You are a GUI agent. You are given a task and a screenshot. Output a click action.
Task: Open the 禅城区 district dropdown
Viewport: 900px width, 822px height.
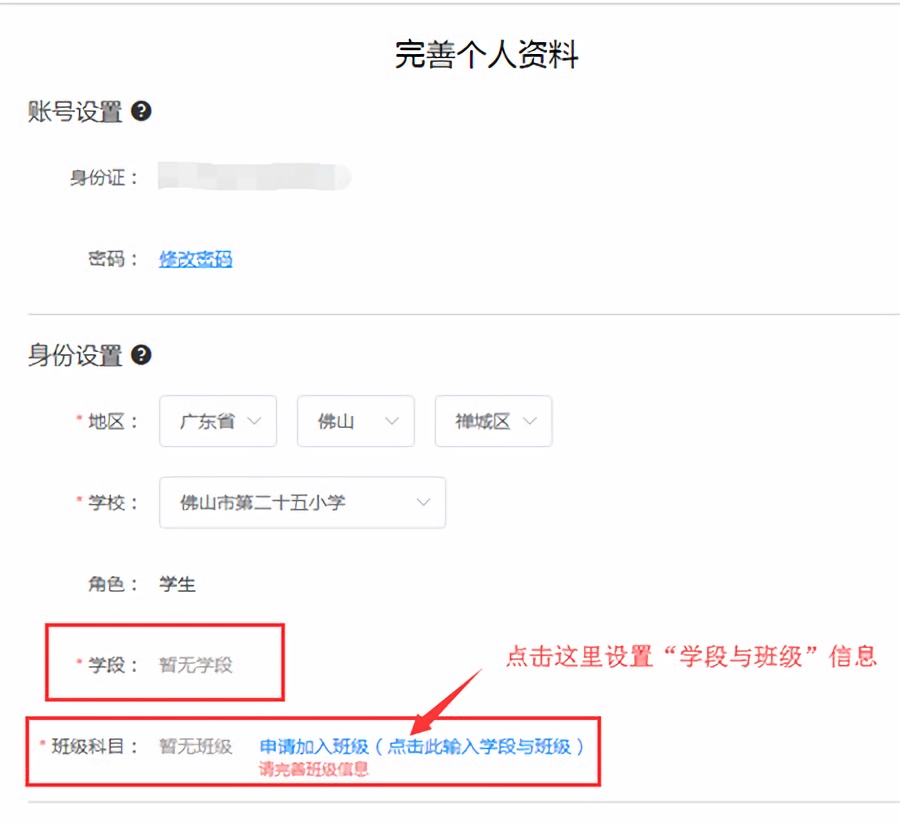492,421
